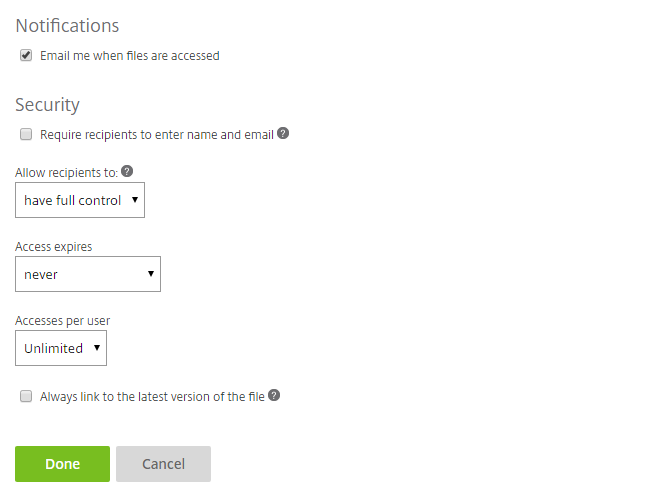Screen dimensions: 649x498
Task: Click the Require recipients to enter name label
Action: [x=157, y=135]
